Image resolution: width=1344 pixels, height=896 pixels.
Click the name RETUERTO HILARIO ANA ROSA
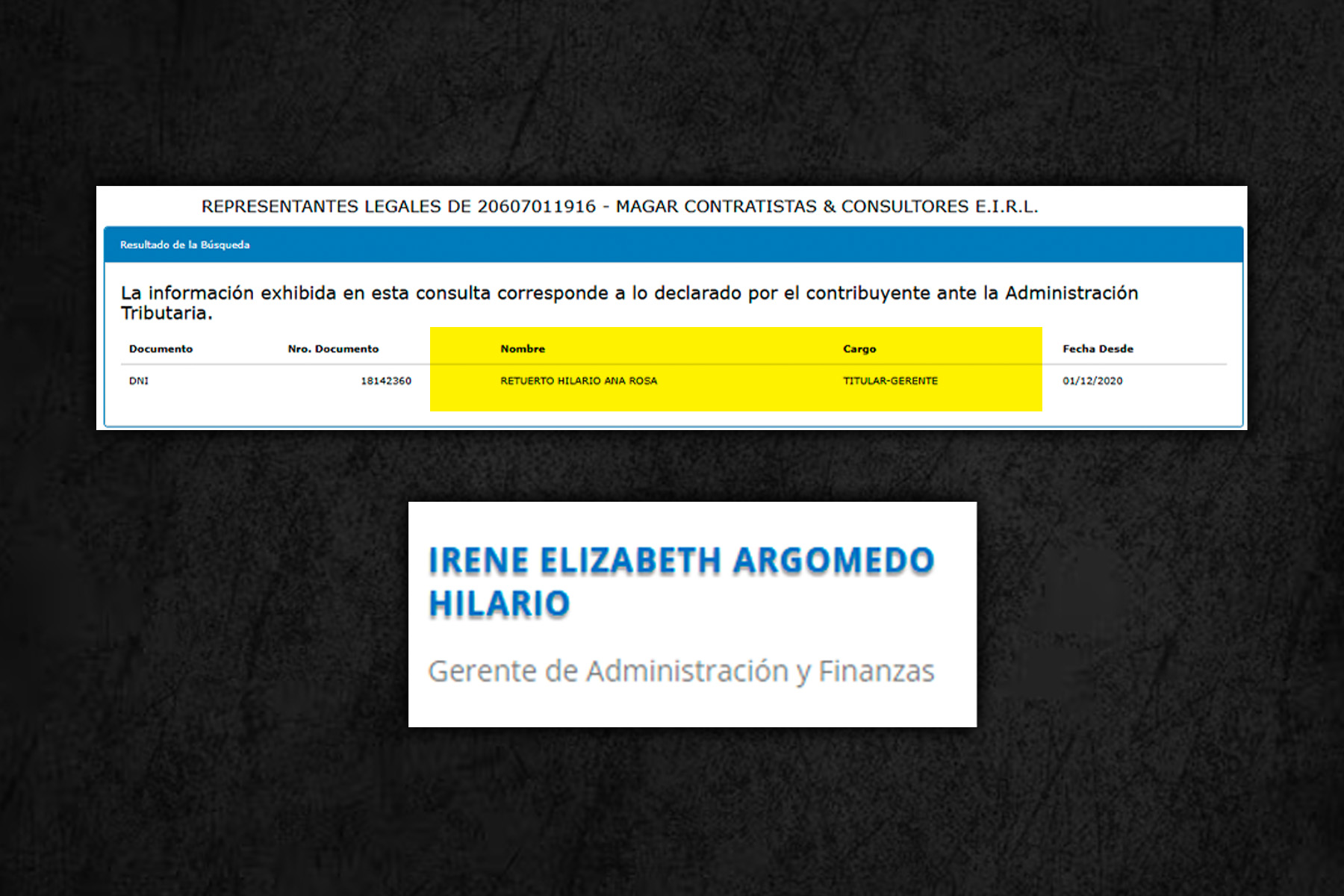click(579, 381)
